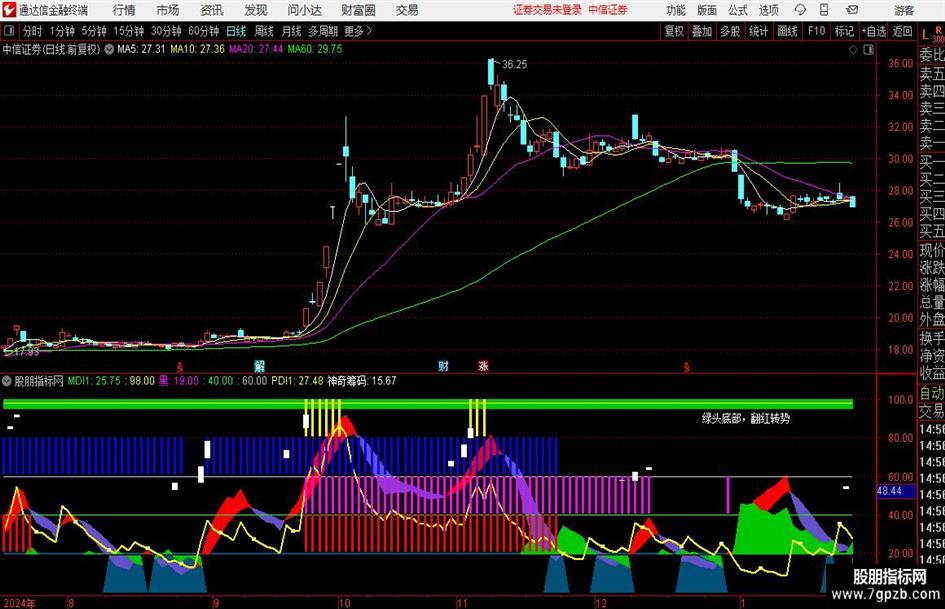Screen dimensions: 945x609
Task: Click the MA20: 27.44 indicator value
Action: point(256,49)
